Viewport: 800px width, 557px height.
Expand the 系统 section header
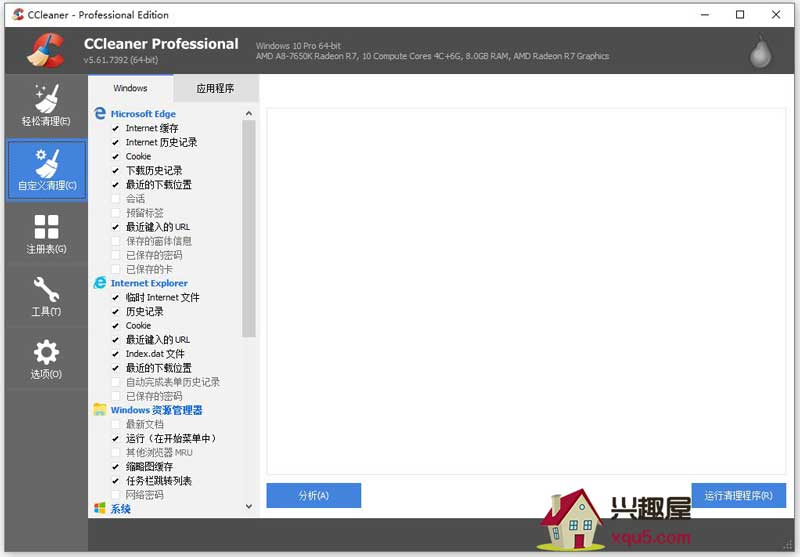(120, 509)
